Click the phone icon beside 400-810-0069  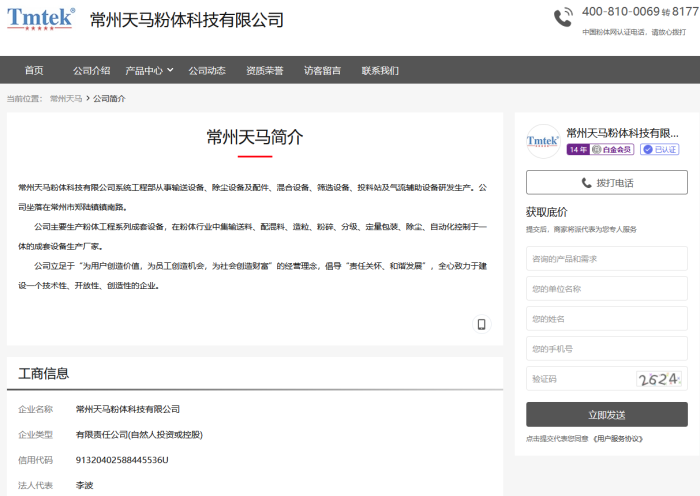point(564,17)
